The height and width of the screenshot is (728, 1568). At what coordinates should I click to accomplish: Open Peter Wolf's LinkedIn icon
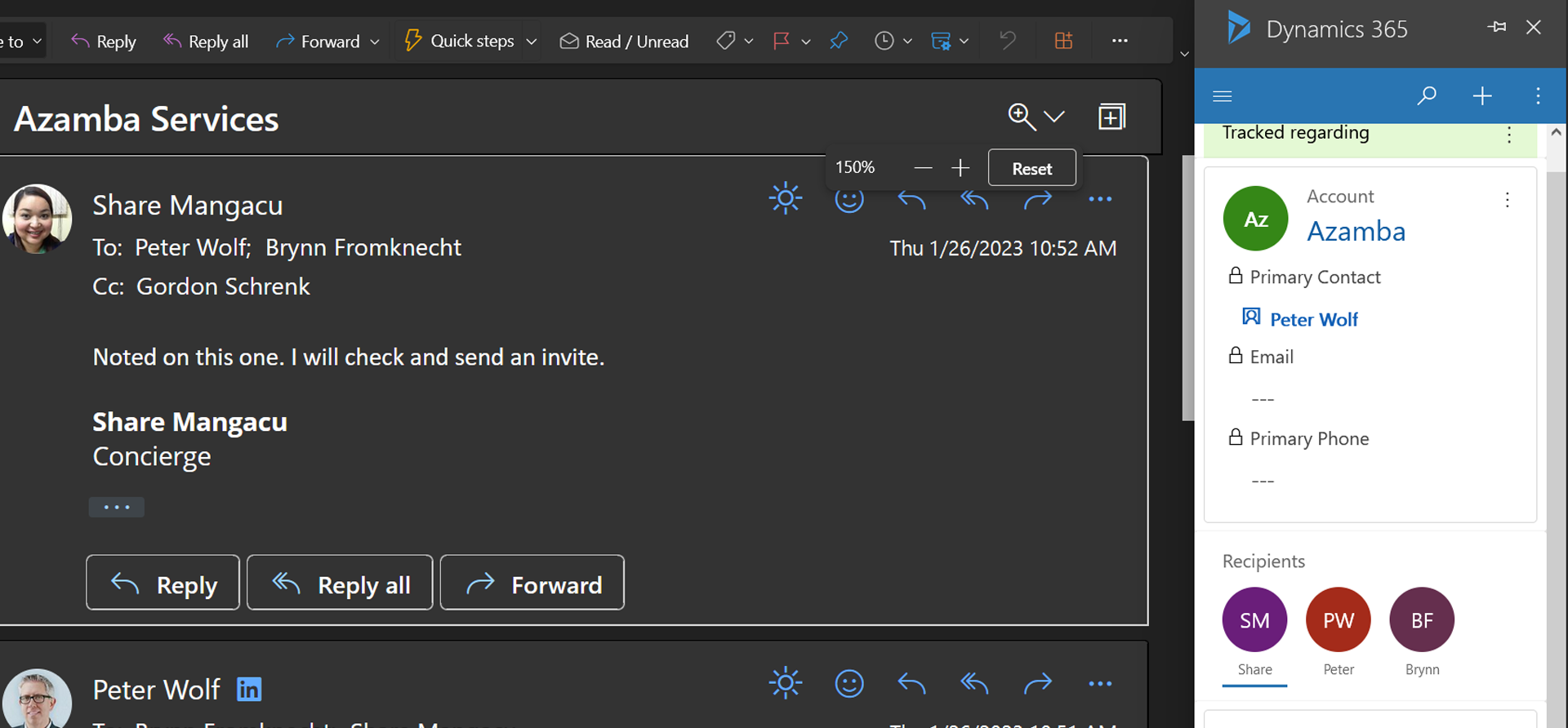(249, 690)
